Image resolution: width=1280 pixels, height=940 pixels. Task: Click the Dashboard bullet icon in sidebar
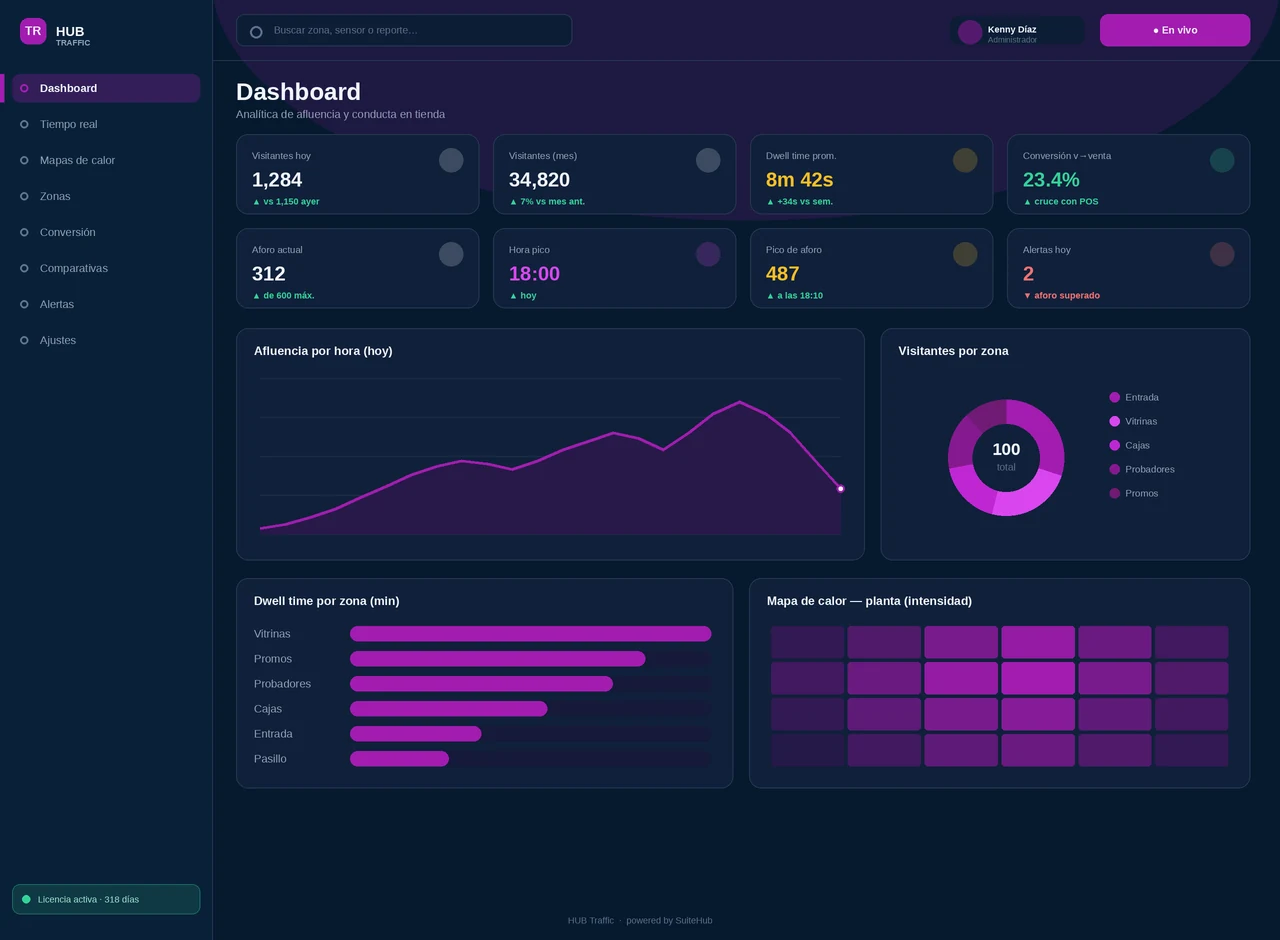[24, 88]
